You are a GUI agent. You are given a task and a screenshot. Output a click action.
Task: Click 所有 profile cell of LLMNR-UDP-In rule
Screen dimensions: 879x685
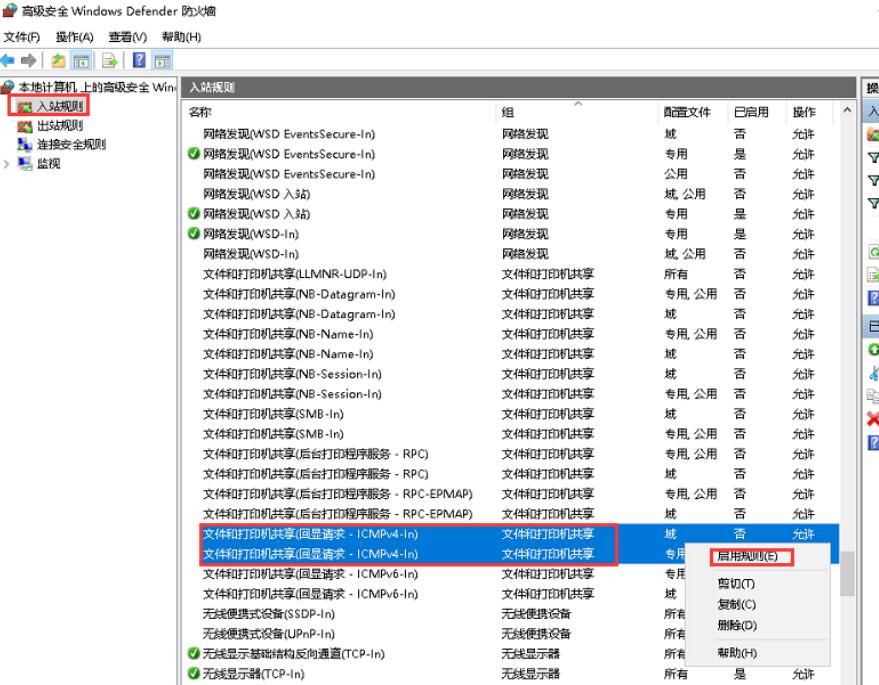click(676, 274)
